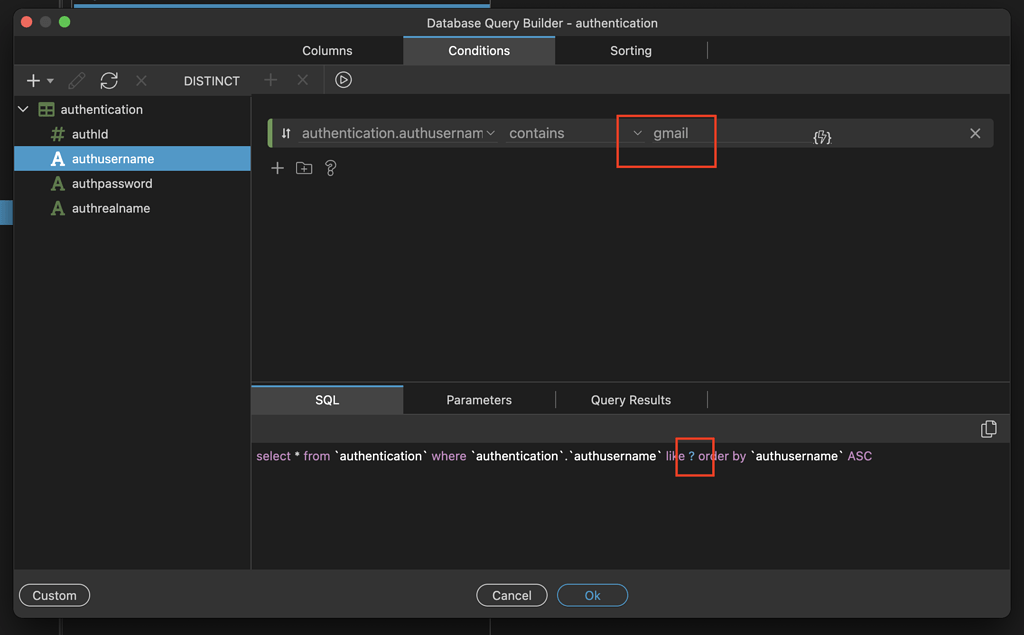
Task: Click the Custom button
Action: click(53, 595)
